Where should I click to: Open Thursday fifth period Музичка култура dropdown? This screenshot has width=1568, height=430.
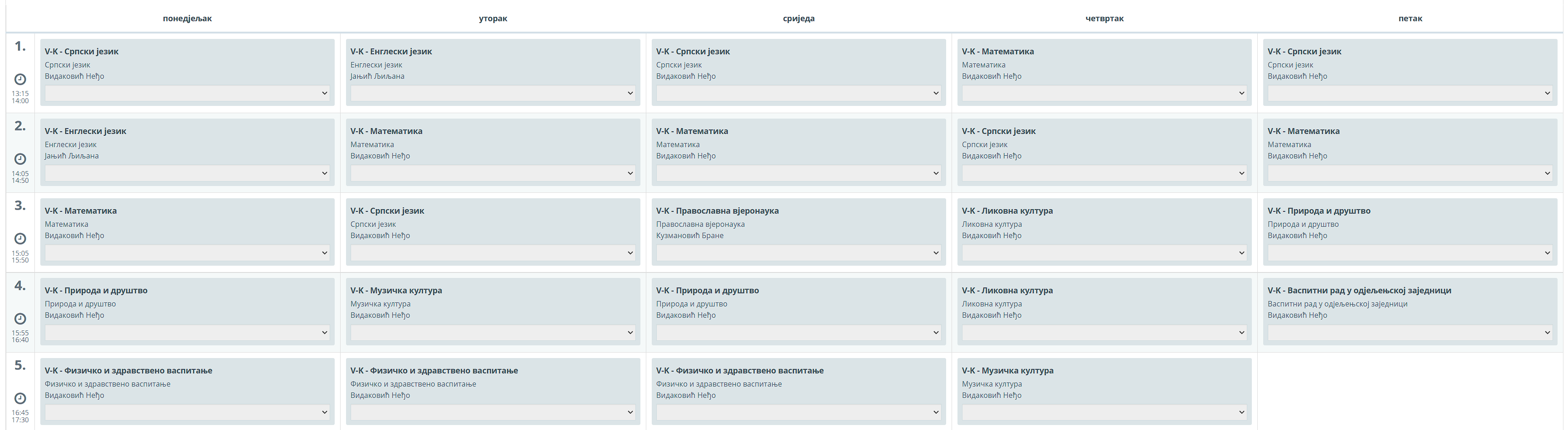coord(1104,412)
